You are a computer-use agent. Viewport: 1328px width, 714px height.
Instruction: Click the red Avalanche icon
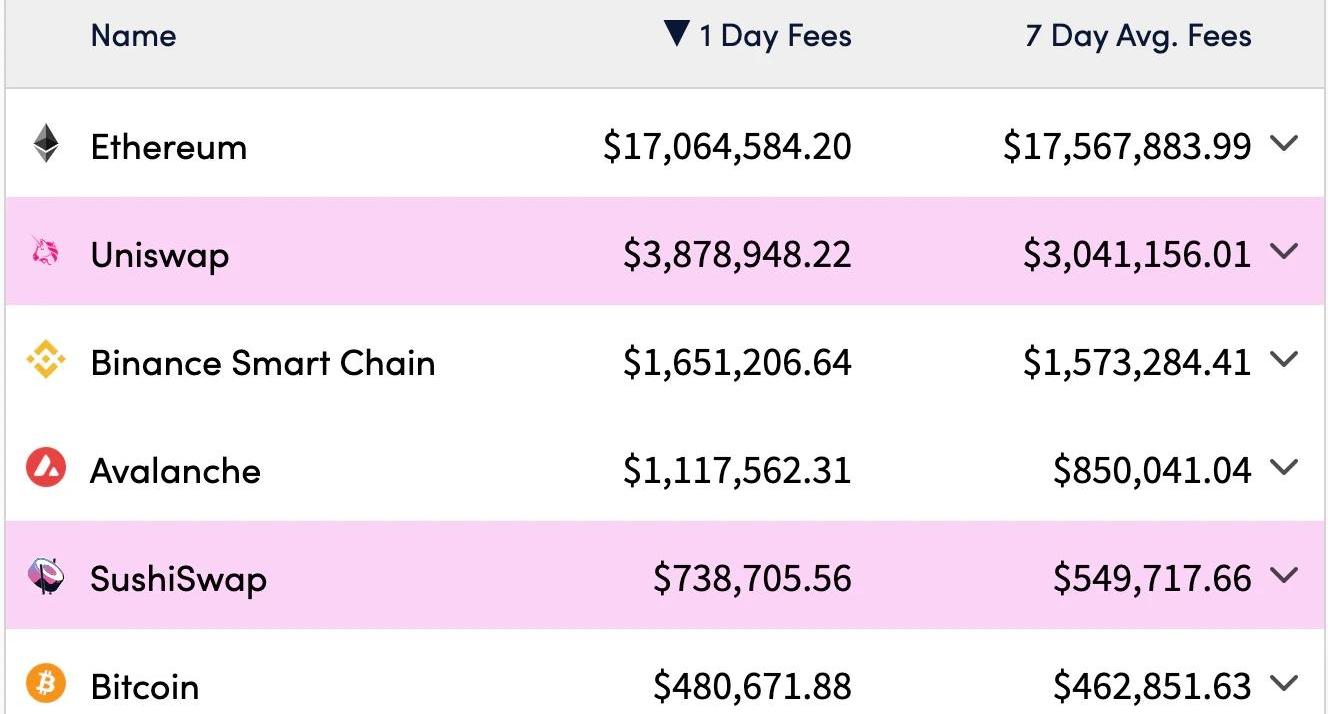coord(46,468)
